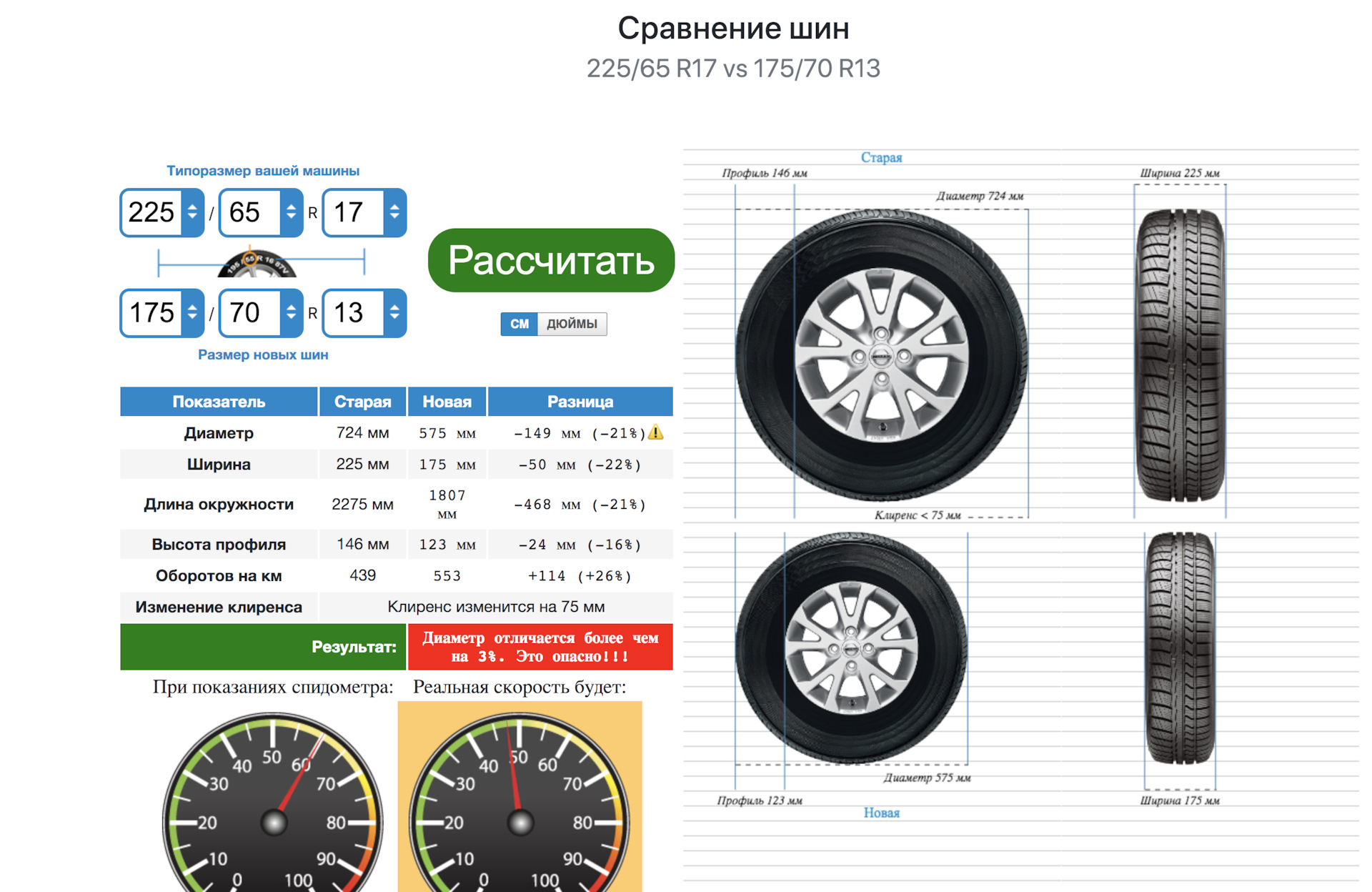Click the Длина окружности row label
Image resolution: width=1372 pixels, height=892 pixels.
click(x=219, y=505)
